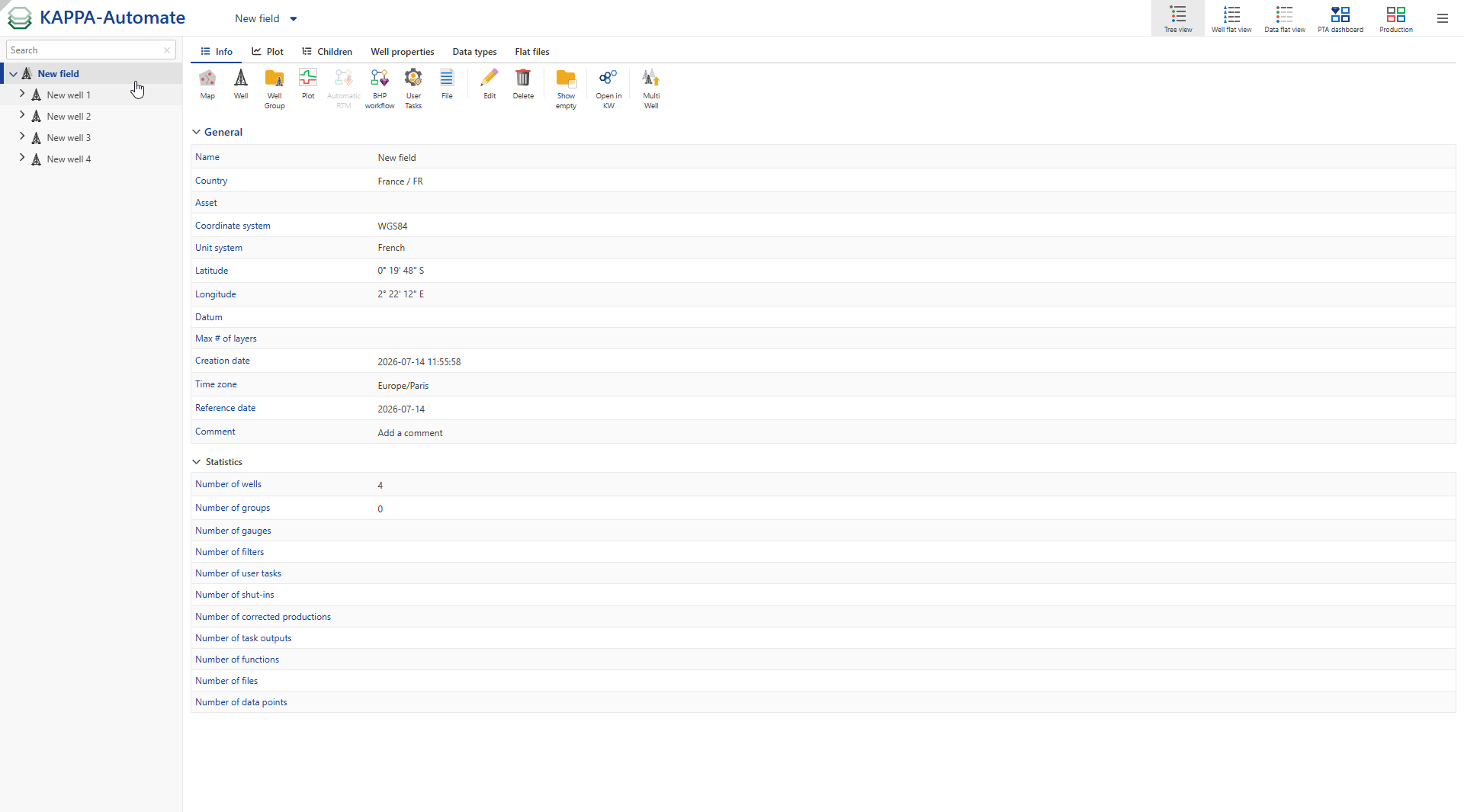Click the French unit system value
Screen dimensions: 1464x812
(x=391, y=248)
